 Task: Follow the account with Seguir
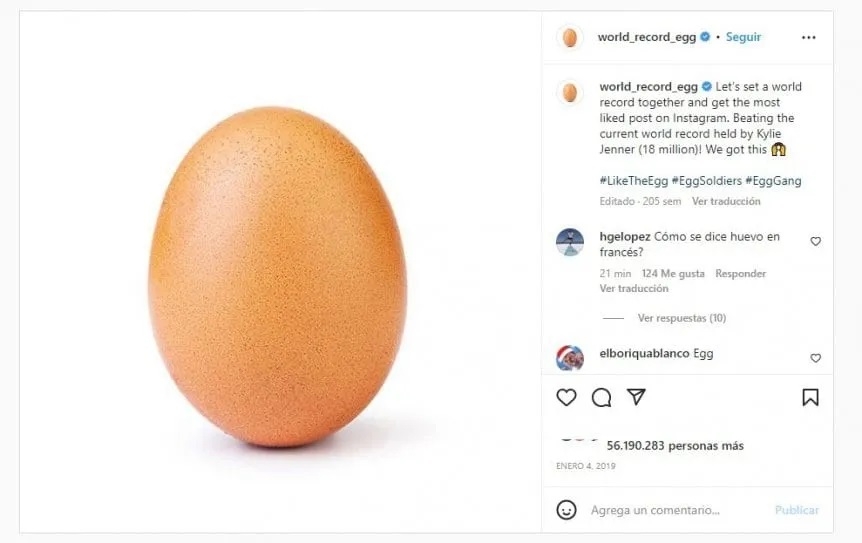pyautogui.click(x=743, y=37)
